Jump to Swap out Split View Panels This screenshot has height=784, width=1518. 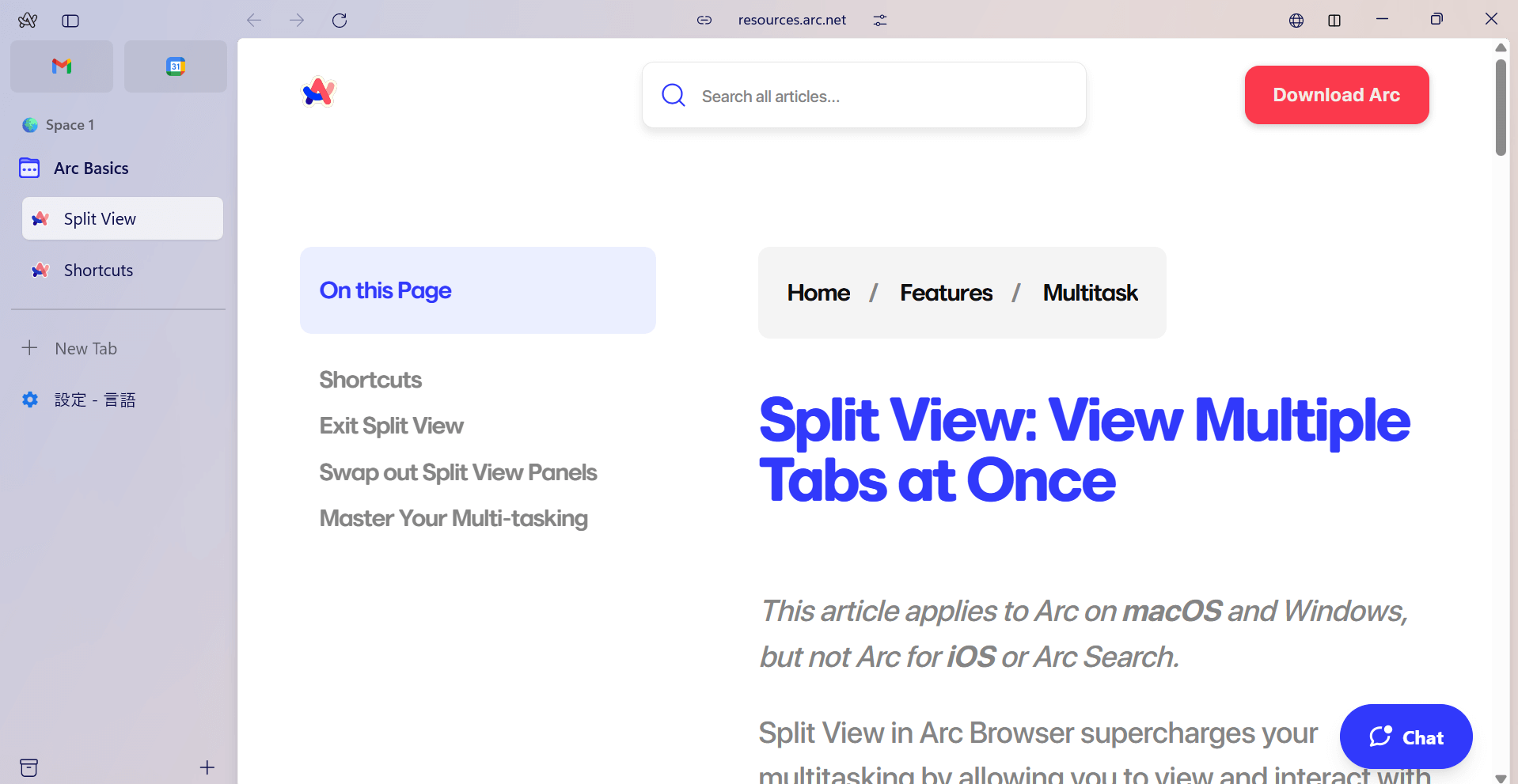pos(457,472)
